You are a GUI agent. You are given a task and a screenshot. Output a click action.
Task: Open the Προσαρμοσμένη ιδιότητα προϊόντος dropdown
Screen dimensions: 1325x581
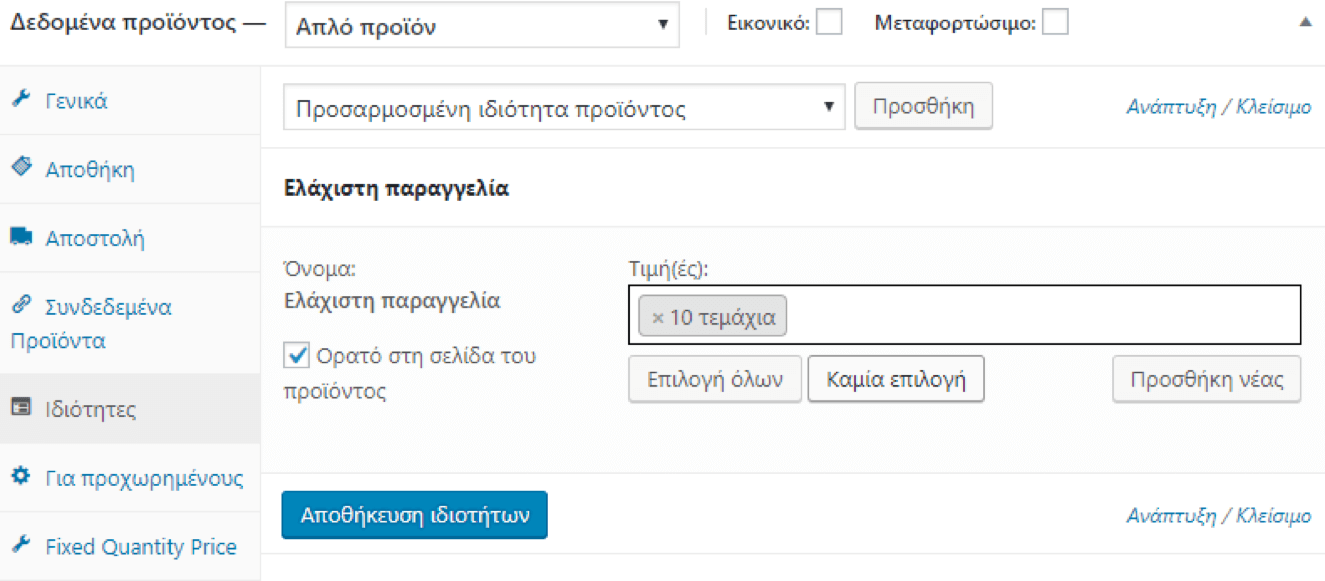click(563, 108)
